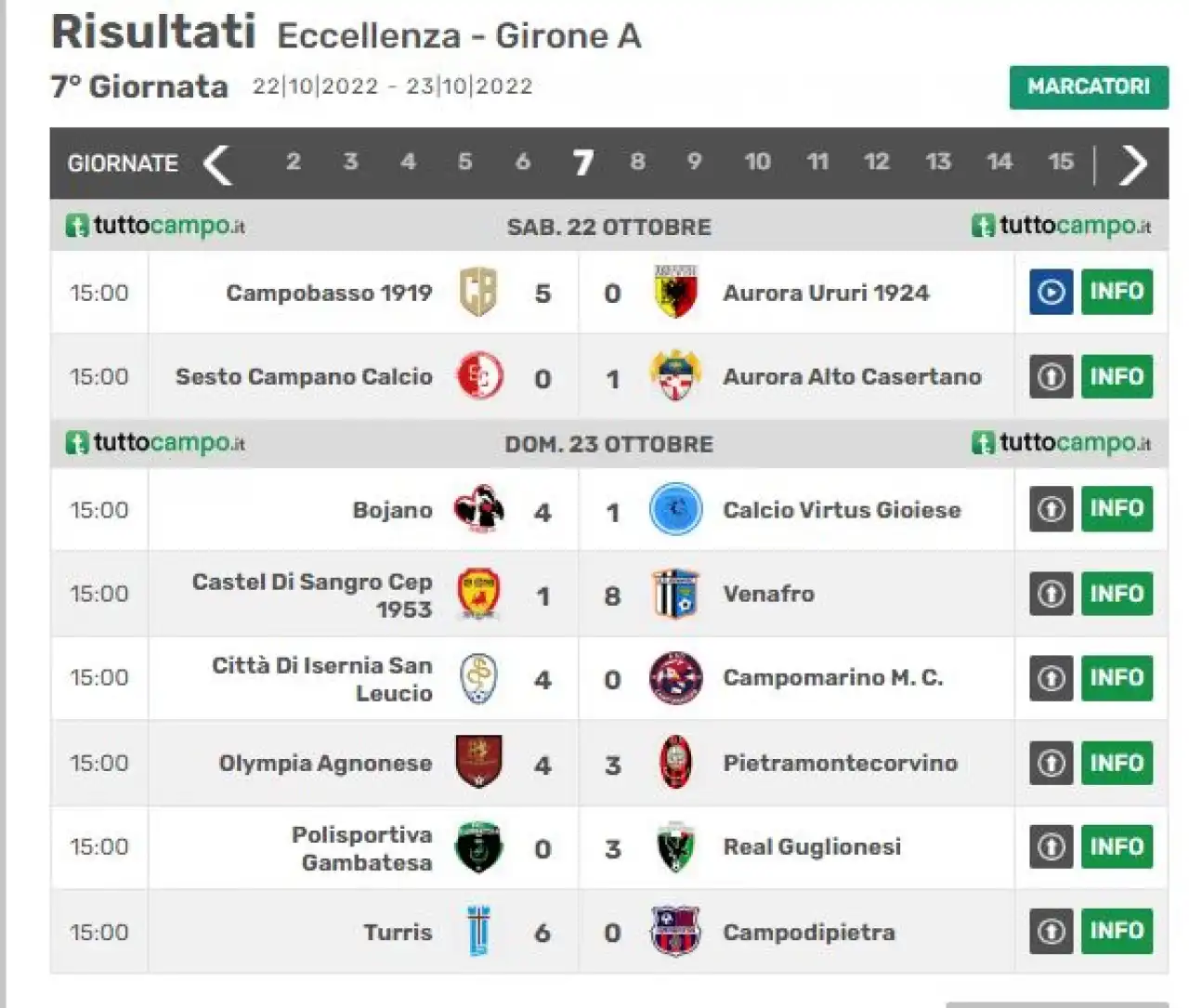Open INFO for Castel Di Sangro vs Venafro
Image resolution: width=1189 pixels, height=1008 pixels.
click(x=1117, y=593)
